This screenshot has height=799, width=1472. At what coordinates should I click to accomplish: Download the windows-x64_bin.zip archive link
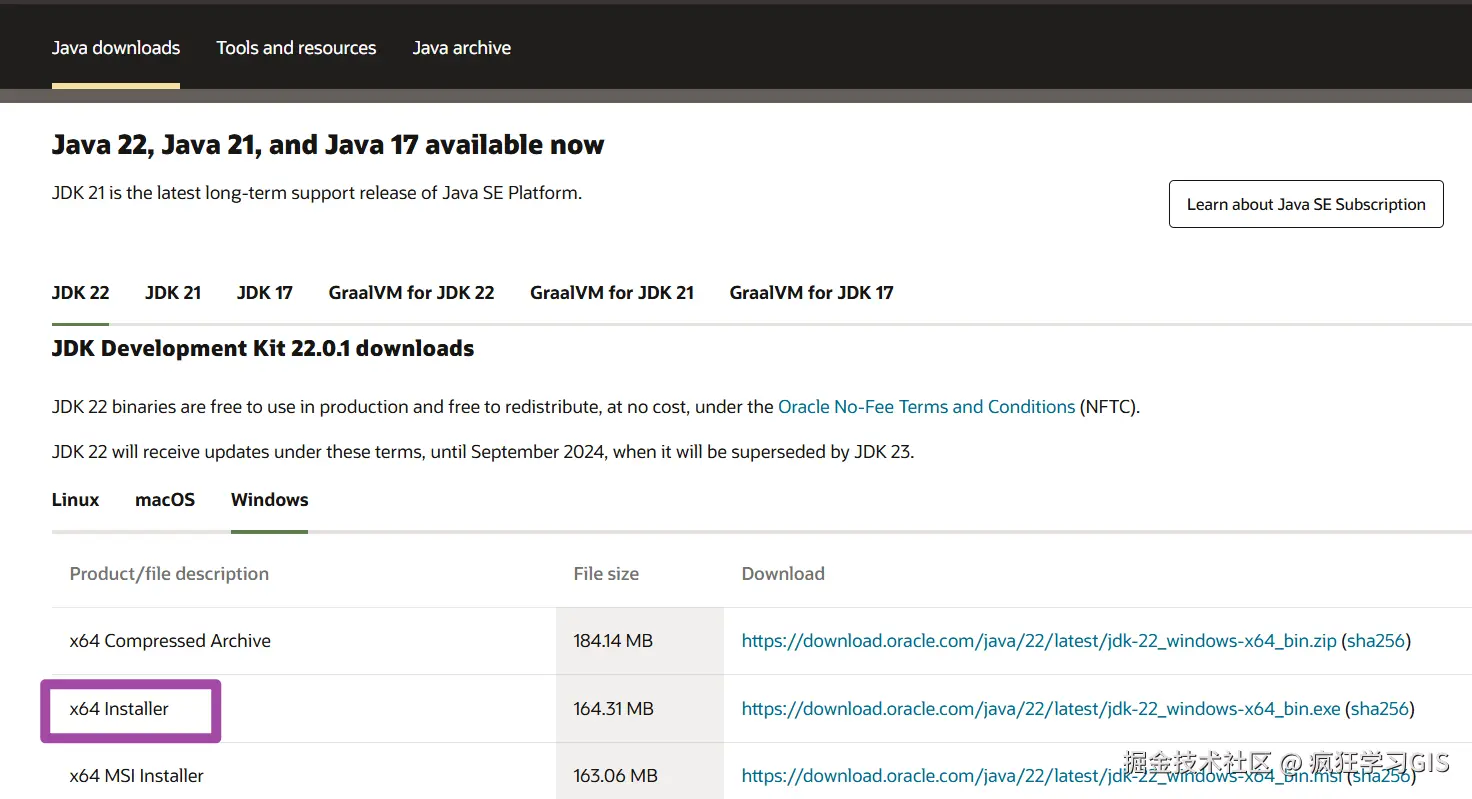click(1038, 641)
